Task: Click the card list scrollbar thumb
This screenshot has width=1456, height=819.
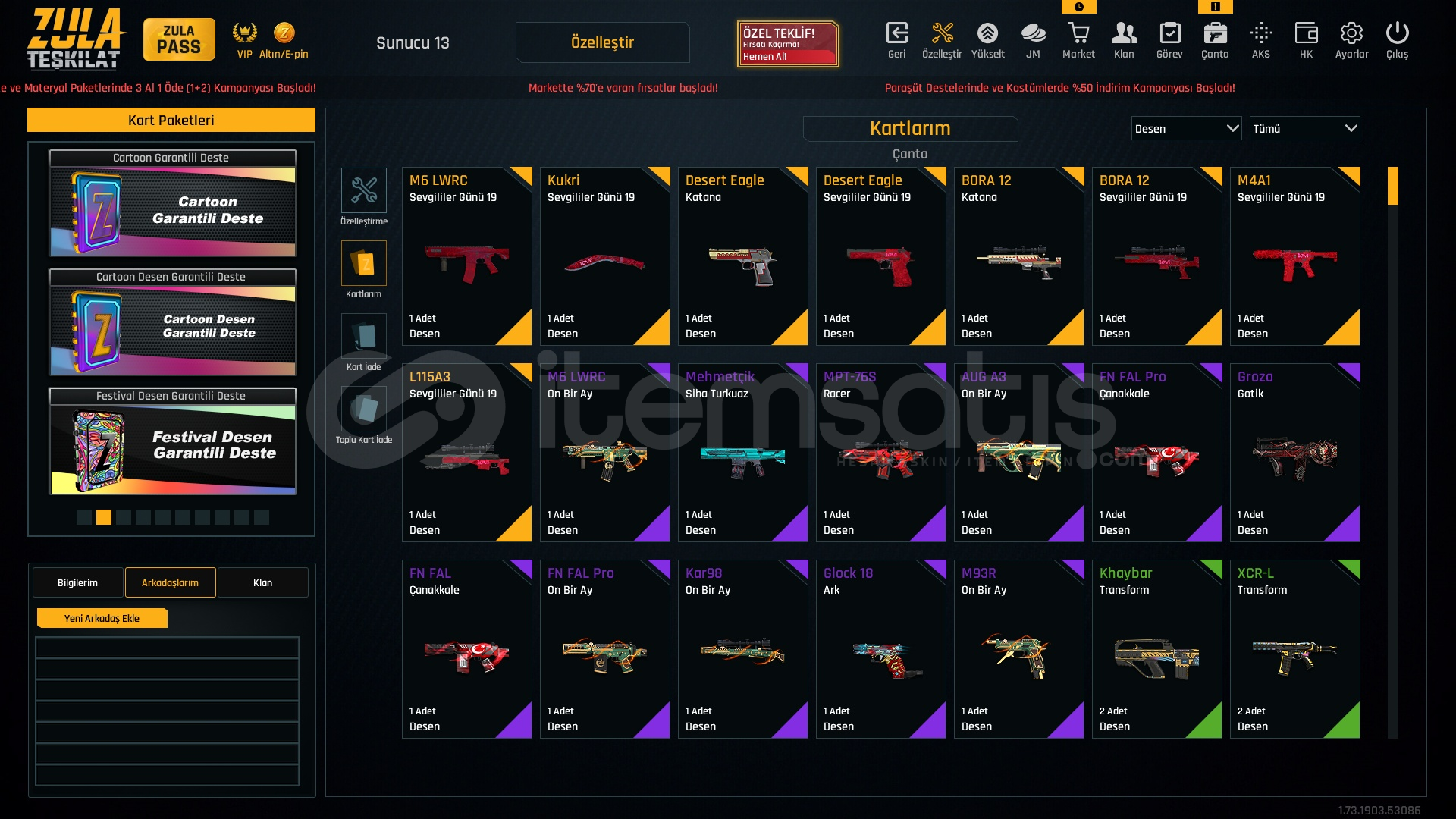Action: pos(1392,187)
